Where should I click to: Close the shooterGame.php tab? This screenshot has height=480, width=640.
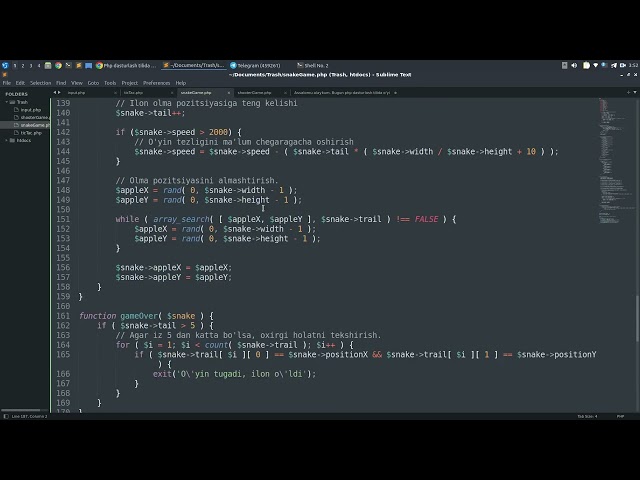285,93
